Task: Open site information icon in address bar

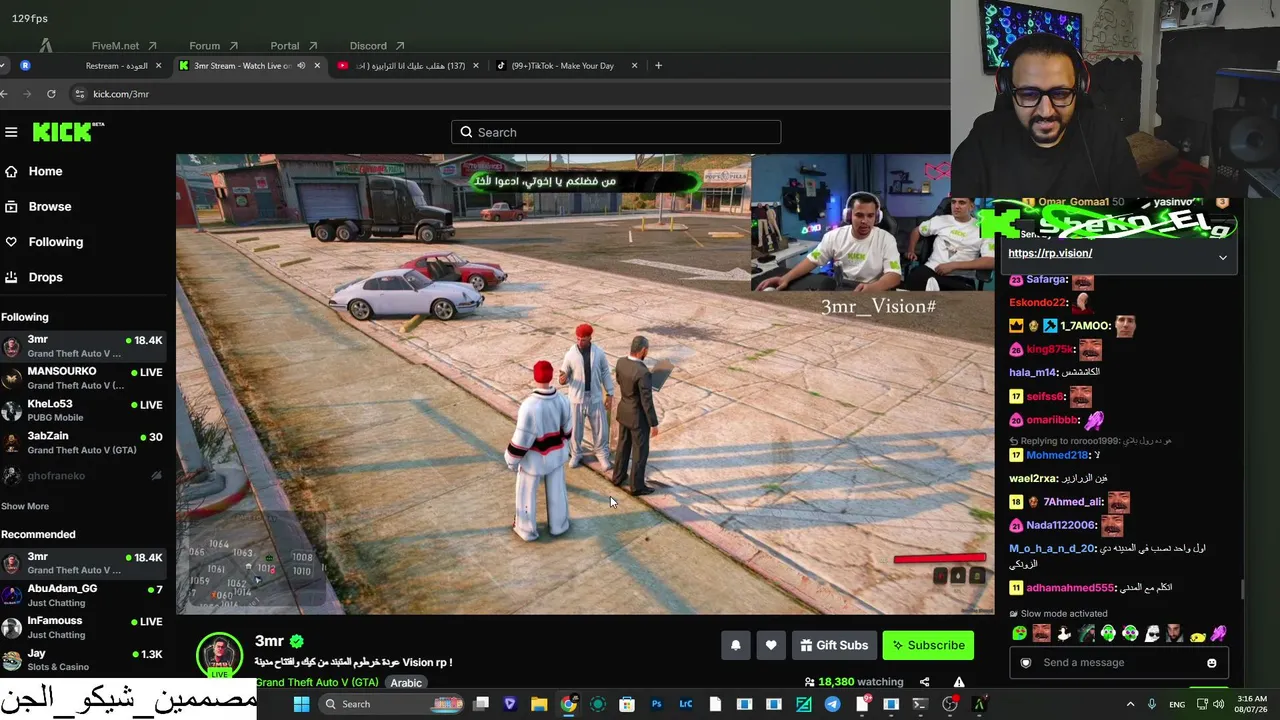Action: 79,94
